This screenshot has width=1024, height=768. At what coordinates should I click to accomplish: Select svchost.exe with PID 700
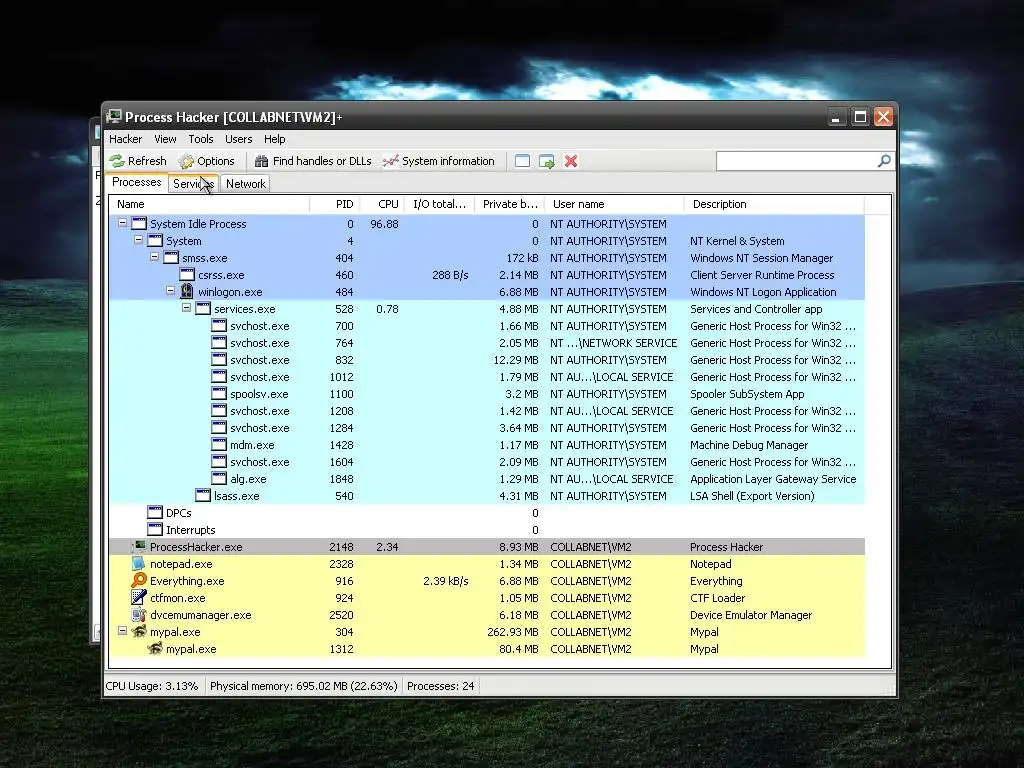click(487, 326)
